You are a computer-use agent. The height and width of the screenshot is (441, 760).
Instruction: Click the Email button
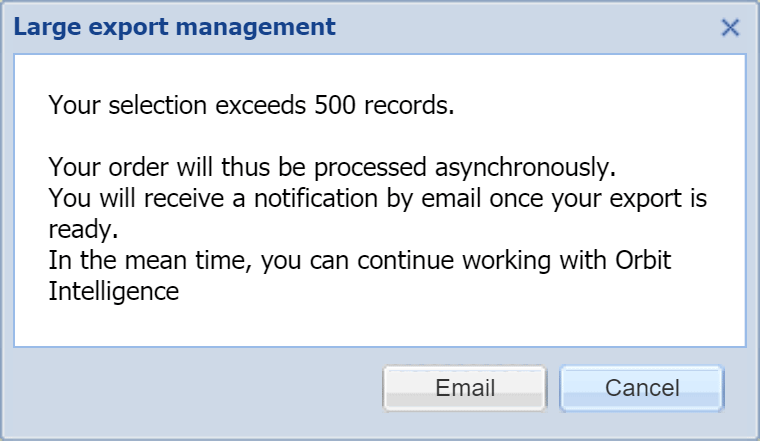(x=464, y=388)
